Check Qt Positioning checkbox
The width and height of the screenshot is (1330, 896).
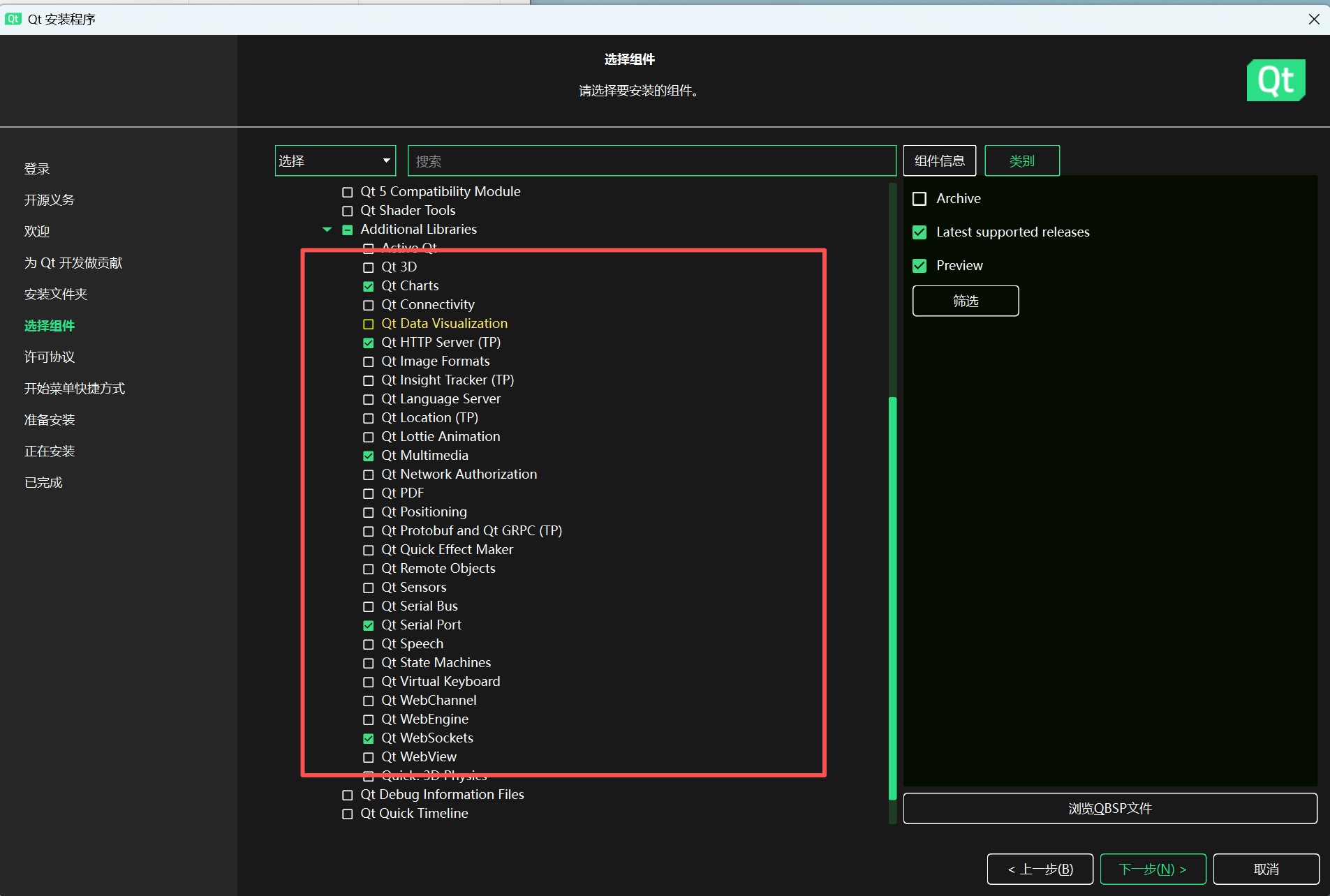pos(368,512)
